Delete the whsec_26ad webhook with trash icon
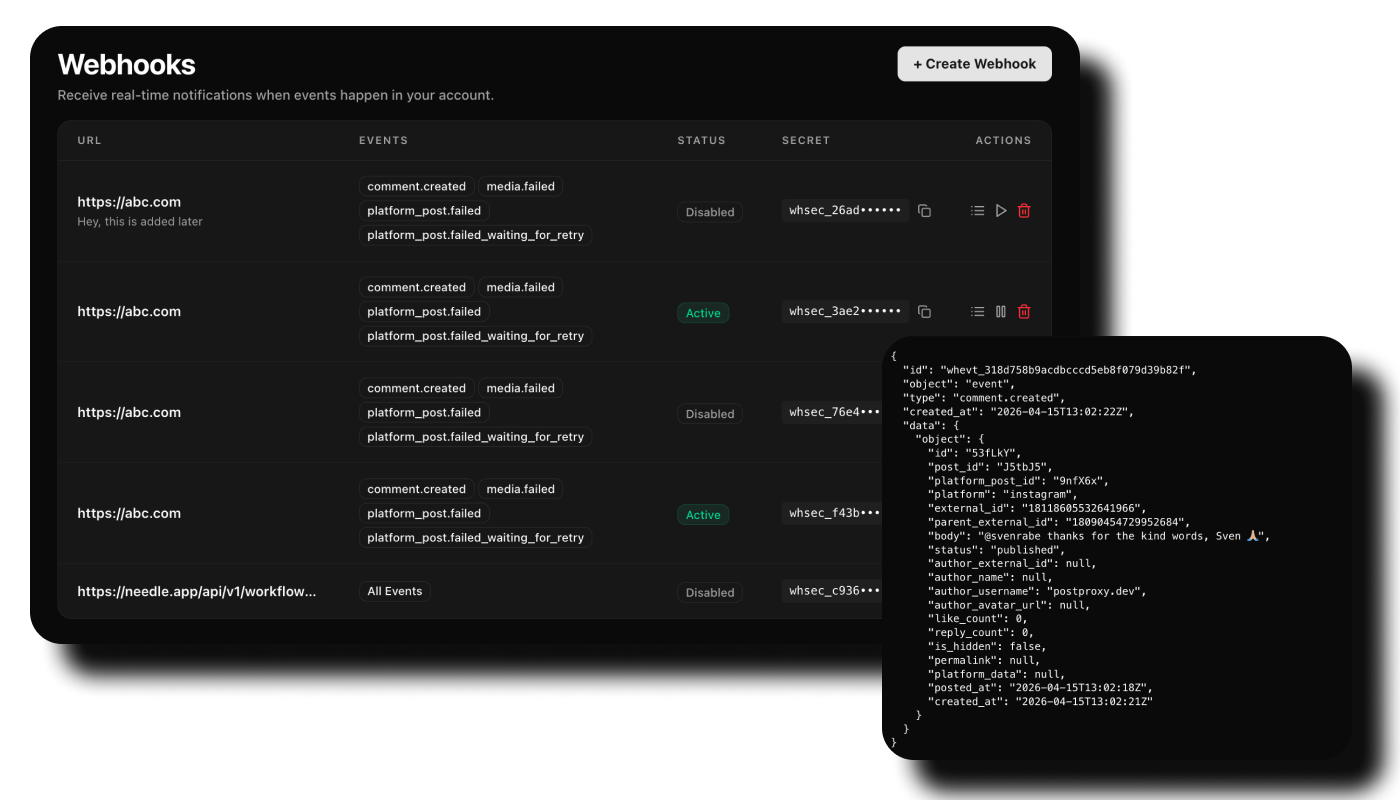Screen dimensions: 1400x800 click(1024, 211)
